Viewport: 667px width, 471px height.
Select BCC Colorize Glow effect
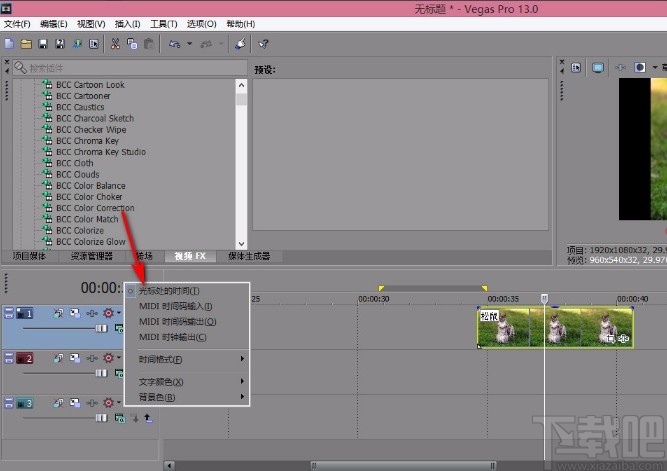point(91,242)
